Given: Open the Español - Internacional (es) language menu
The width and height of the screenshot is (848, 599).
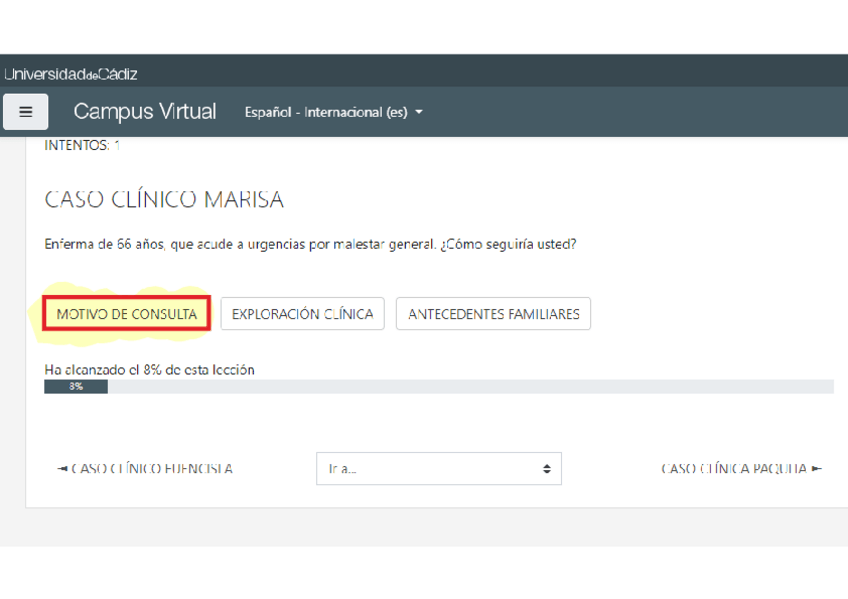Looking at the screenshot, I should click(x=326, y=112).
